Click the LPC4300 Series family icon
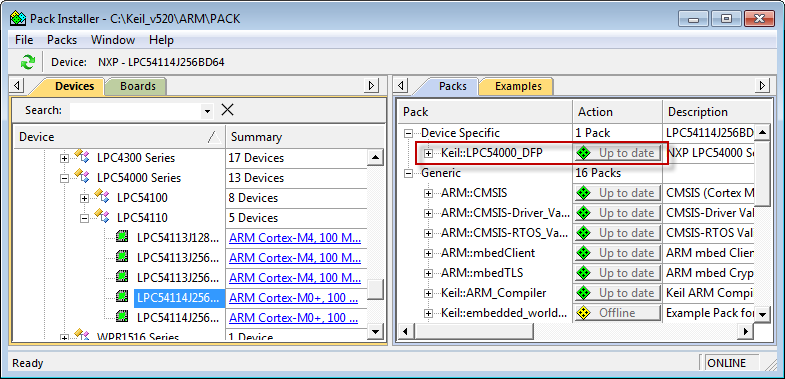This screenshot has height=379, width=785. tap(82, 157)
